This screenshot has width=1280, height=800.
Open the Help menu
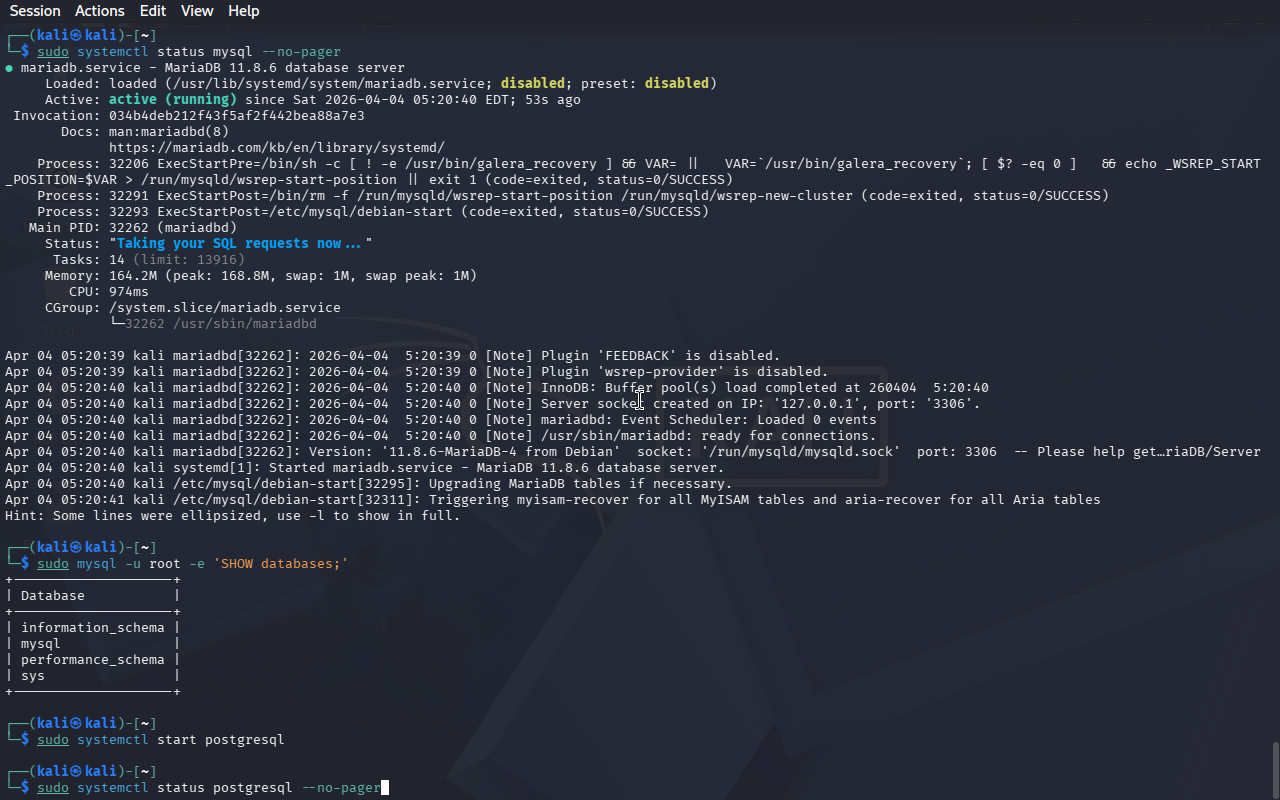(243, 11)
